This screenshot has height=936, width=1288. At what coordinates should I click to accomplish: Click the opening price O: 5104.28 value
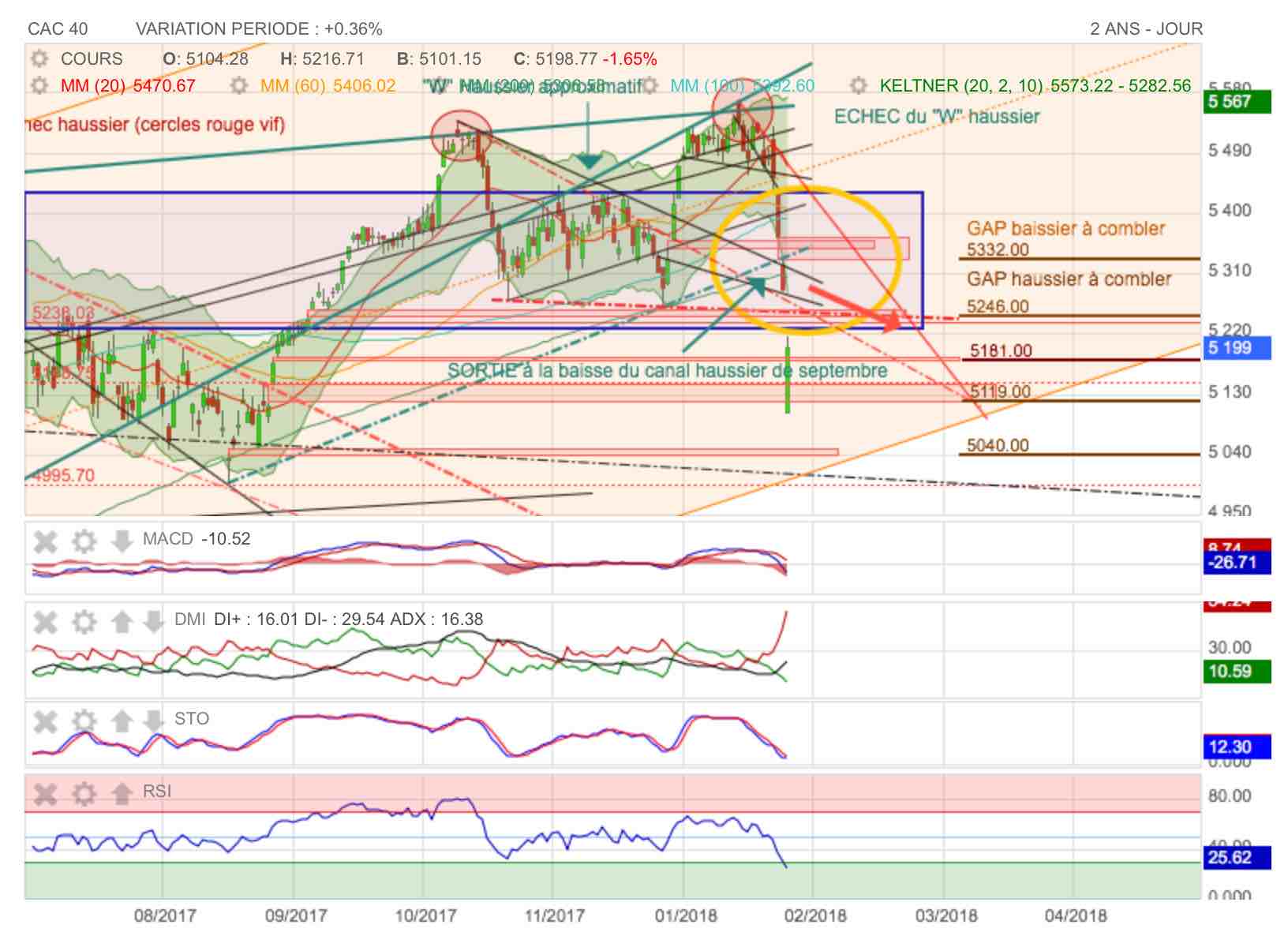pos(205,59)
